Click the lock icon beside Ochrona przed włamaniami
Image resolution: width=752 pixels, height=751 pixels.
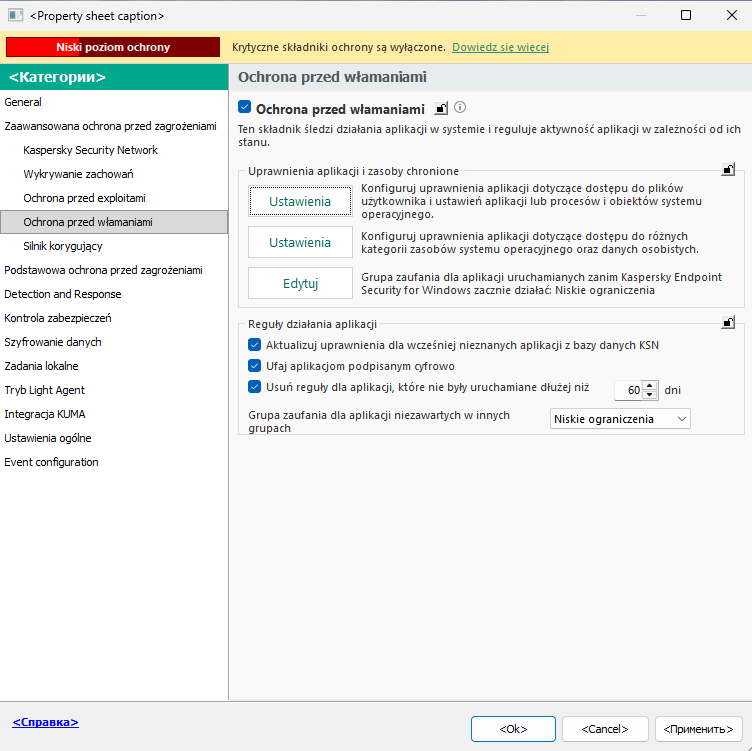click(441, 108)
